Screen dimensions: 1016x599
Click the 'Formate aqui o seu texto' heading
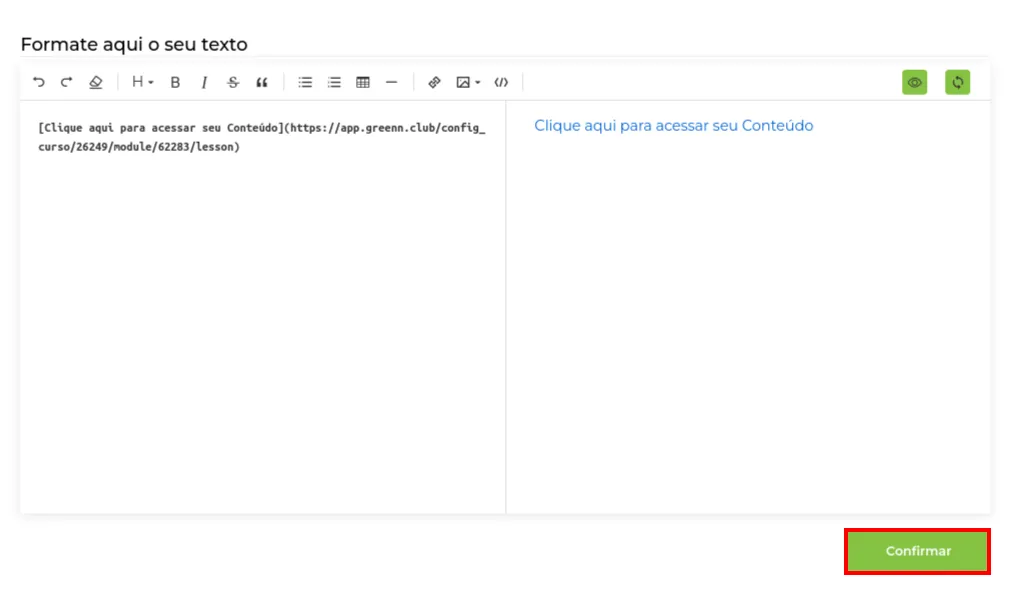(x=134, y=44)
